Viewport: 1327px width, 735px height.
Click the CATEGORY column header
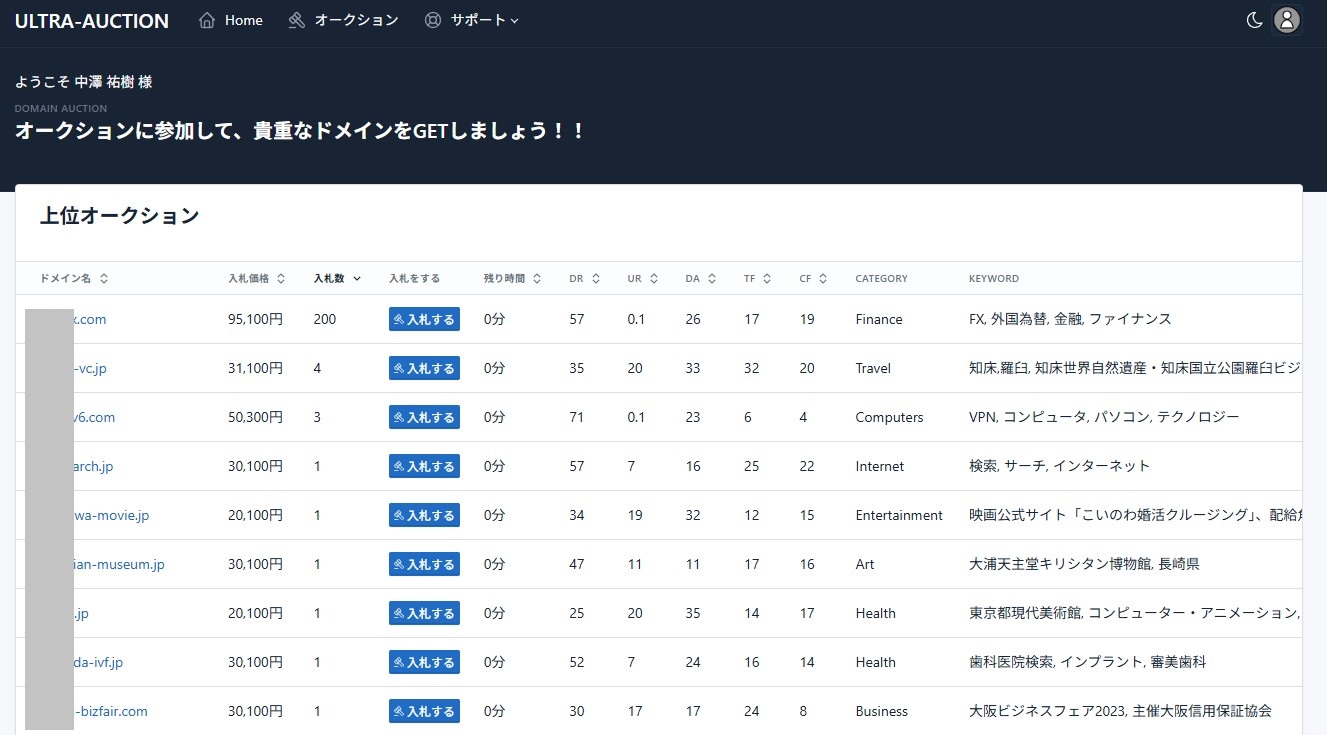[x=881, y=279]
